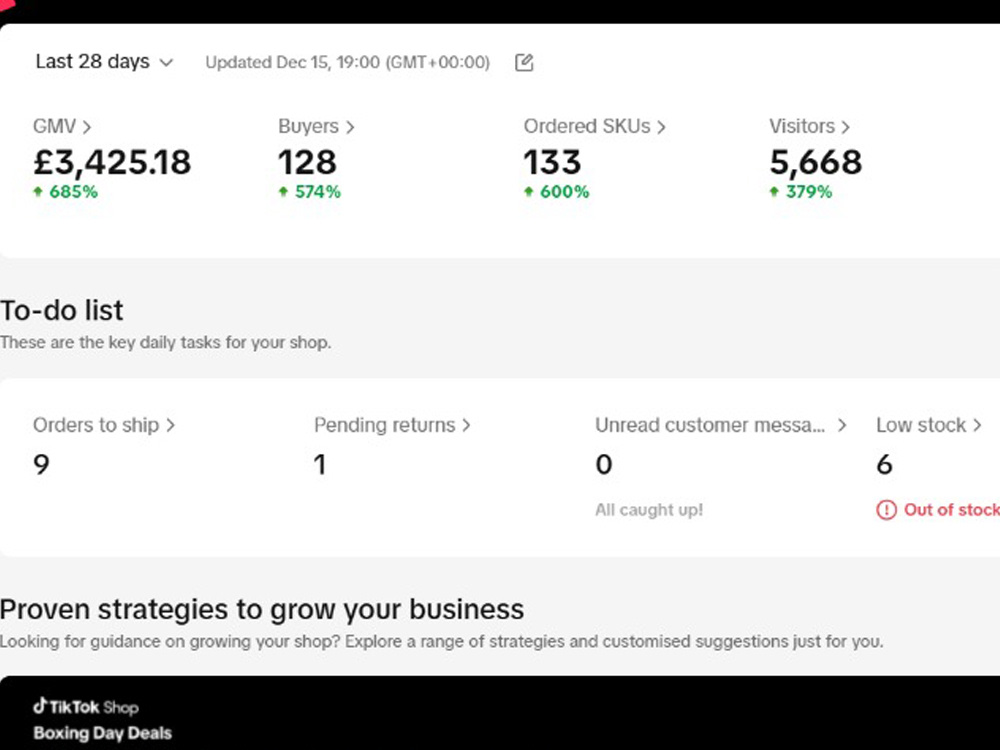Click the chevron next to GMV
Viewport: 1000px width, 750px height.
(x=87, y=127)
